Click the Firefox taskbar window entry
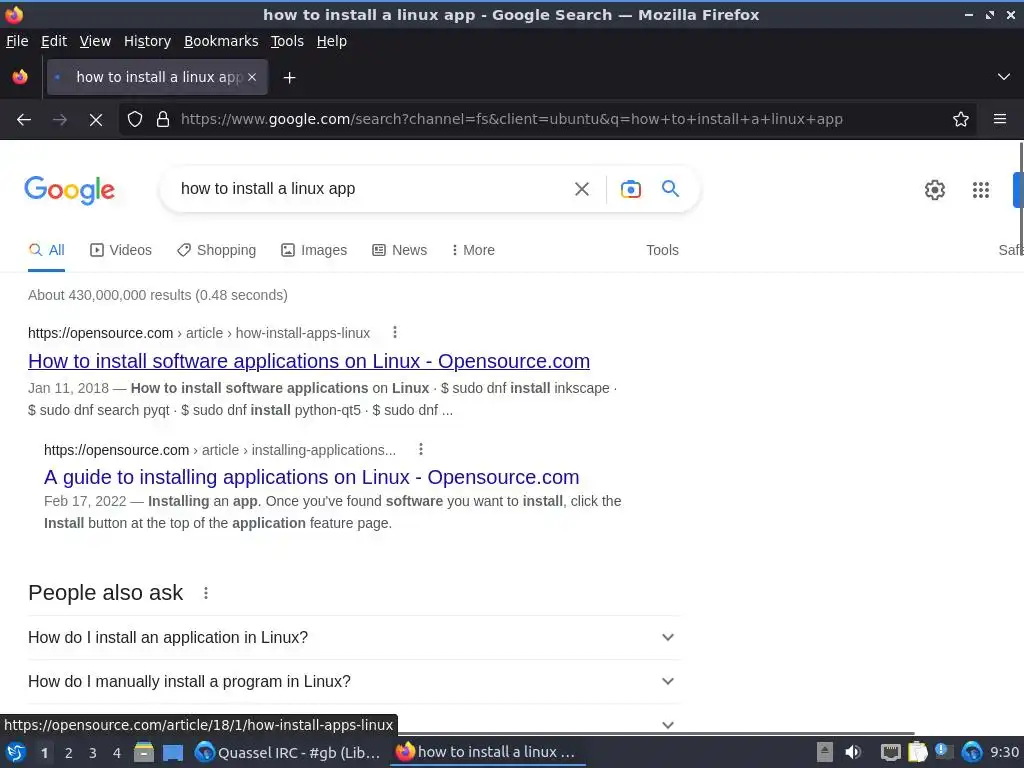 tap(488, 752)
